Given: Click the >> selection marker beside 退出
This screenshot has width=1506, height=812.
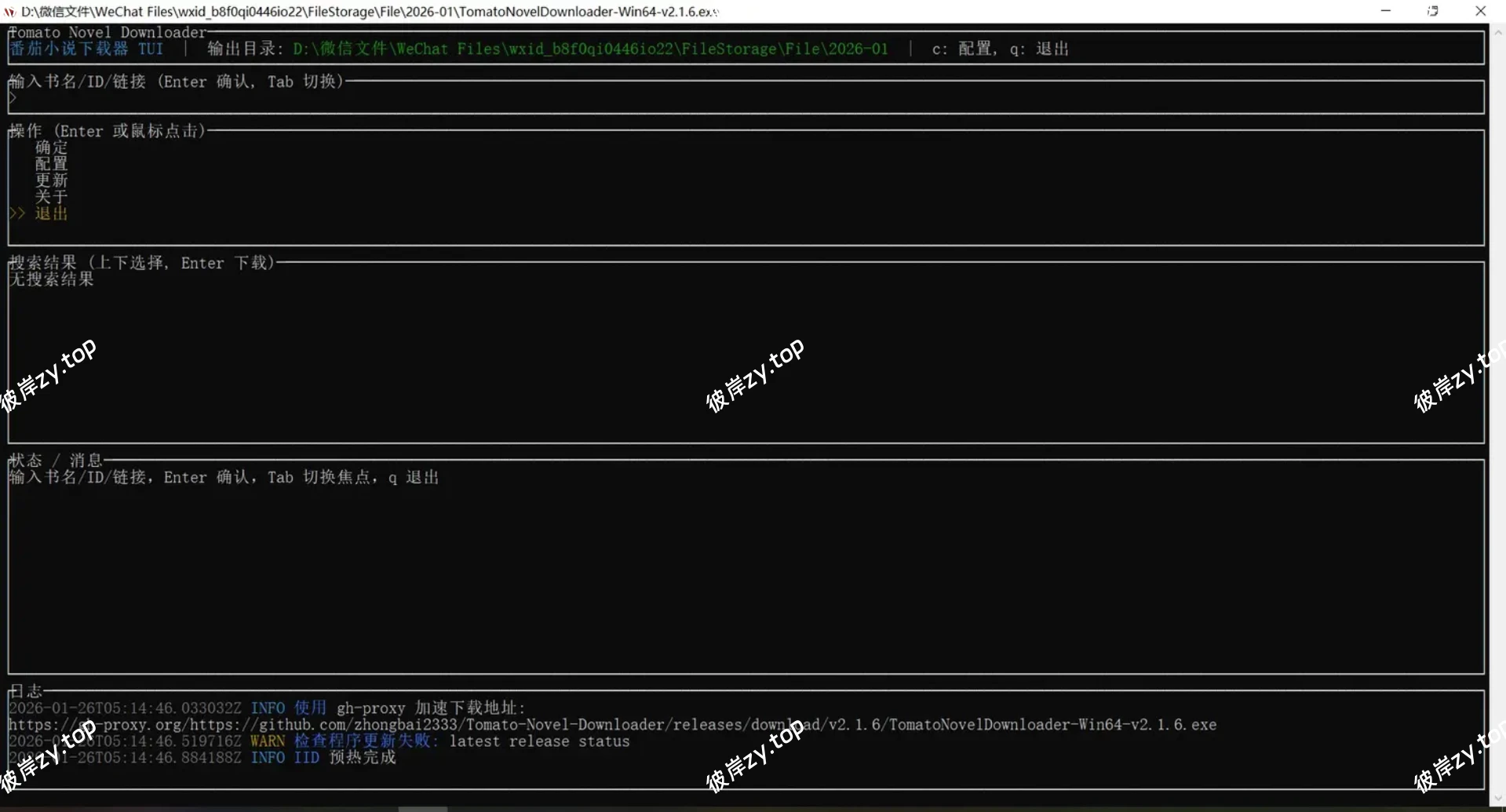Looking at the screenshot, I should click(17, 213).
